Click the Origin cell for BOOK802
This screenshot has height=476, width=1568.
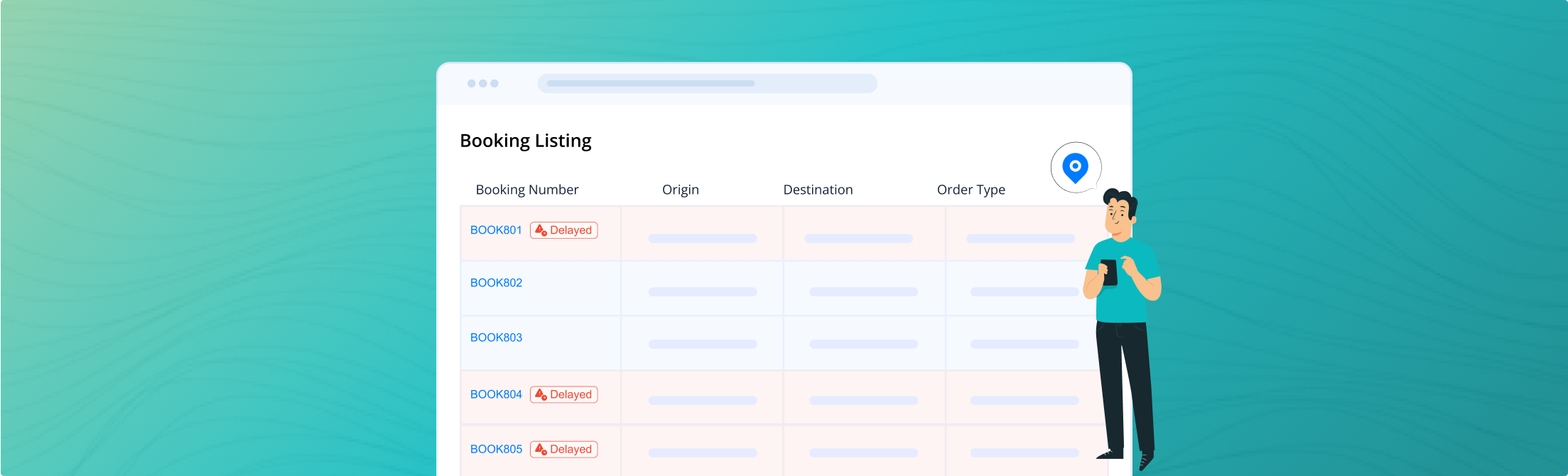pyautogui.click(x=702, y=291)
